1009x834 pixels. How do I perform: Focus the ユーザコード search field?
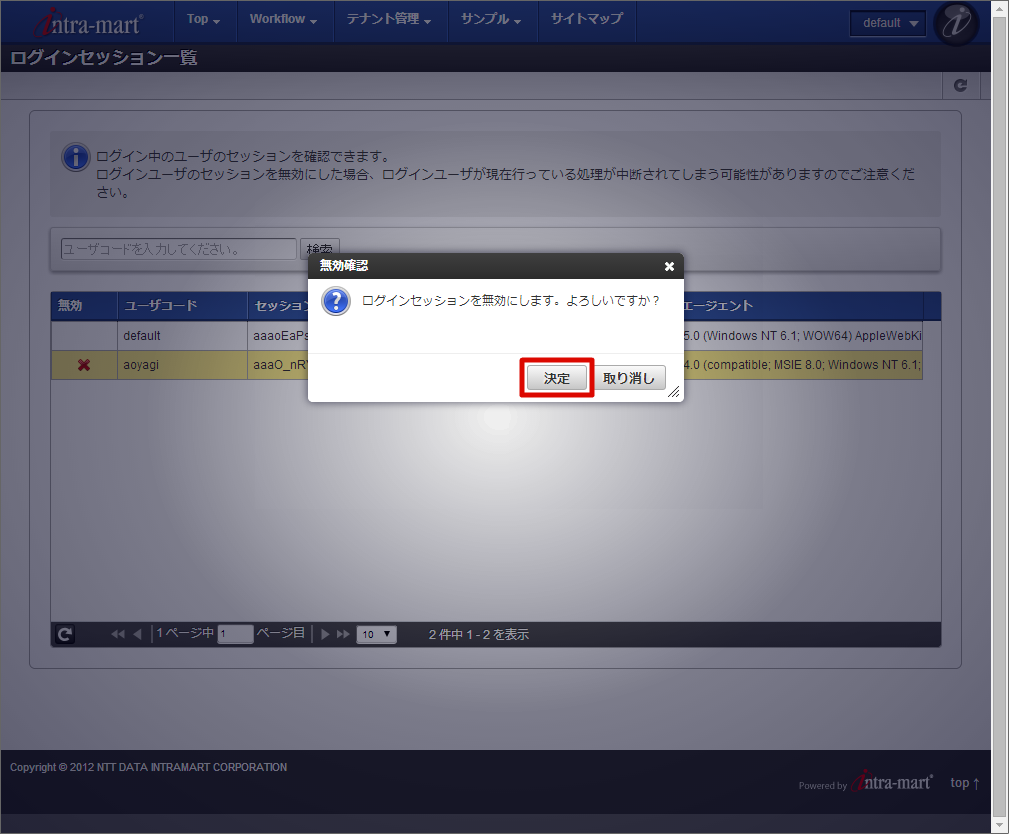click(178, 249)
